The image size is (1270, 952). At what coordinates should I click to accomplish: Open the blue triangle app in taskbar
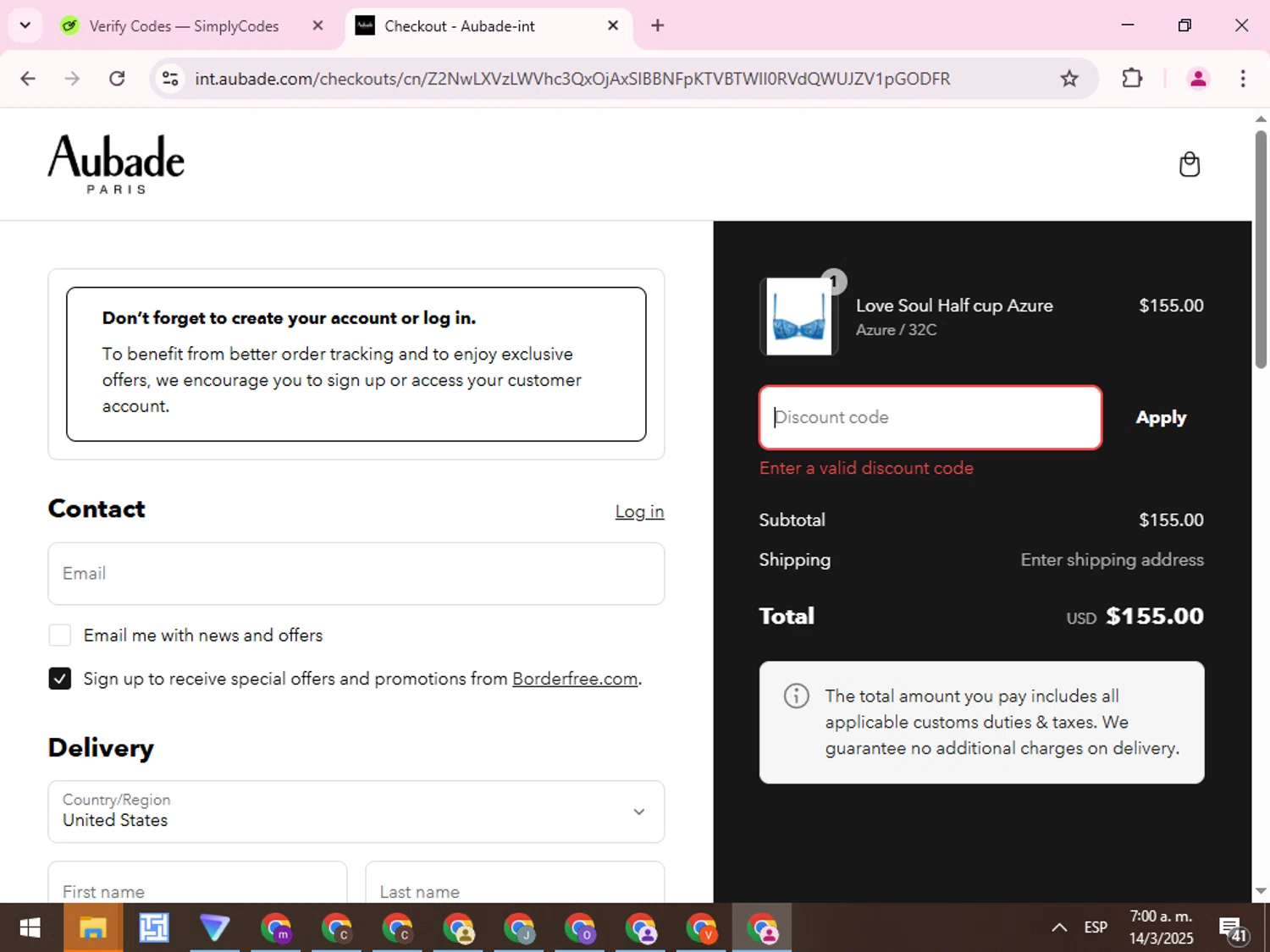click(x=215, y=928)
